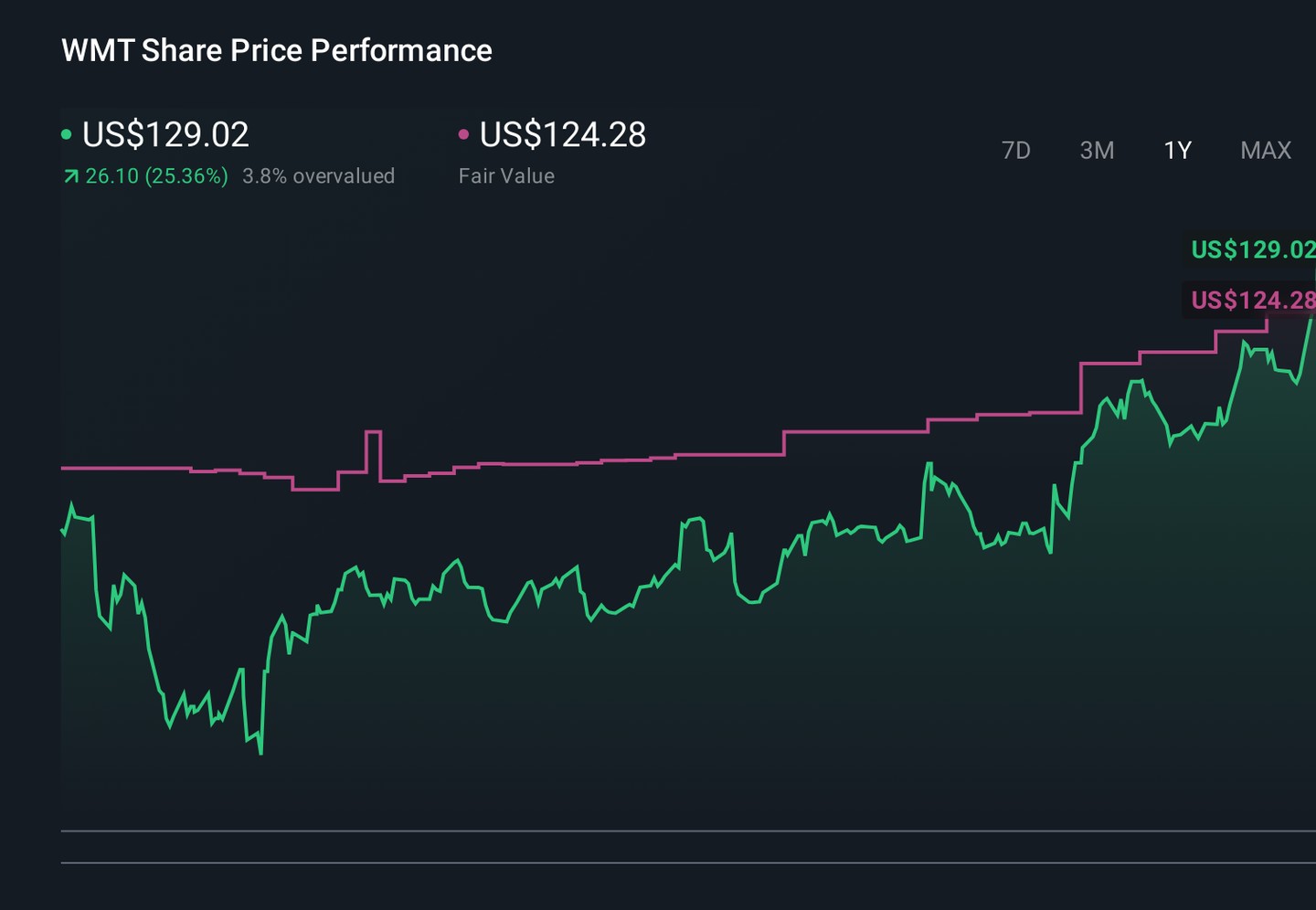Show the MAX price history
1316x910 pixels.
click(x=1266, y=150)
